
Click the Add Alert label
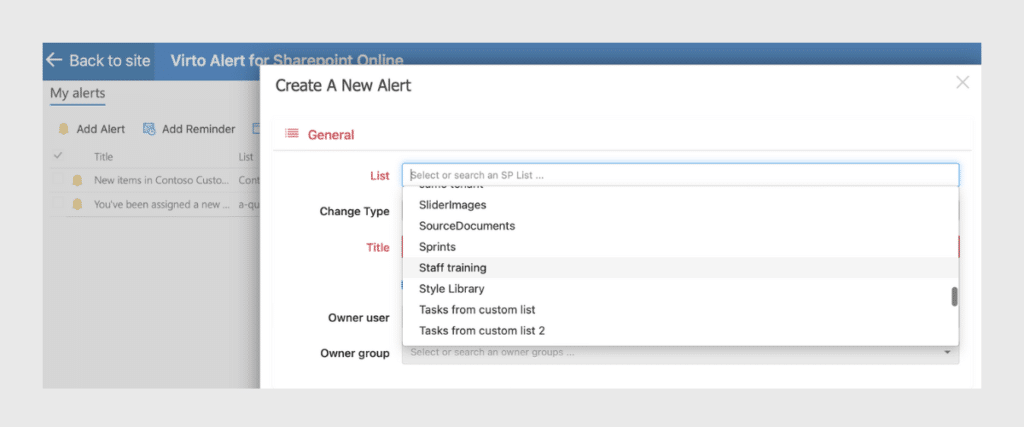(101, 129)
